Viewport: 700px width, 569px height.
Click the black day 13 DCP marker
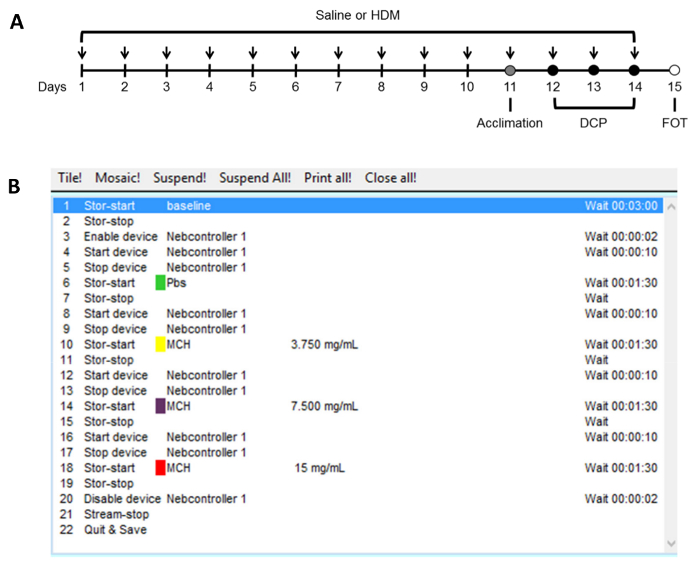tap(593, 70)
